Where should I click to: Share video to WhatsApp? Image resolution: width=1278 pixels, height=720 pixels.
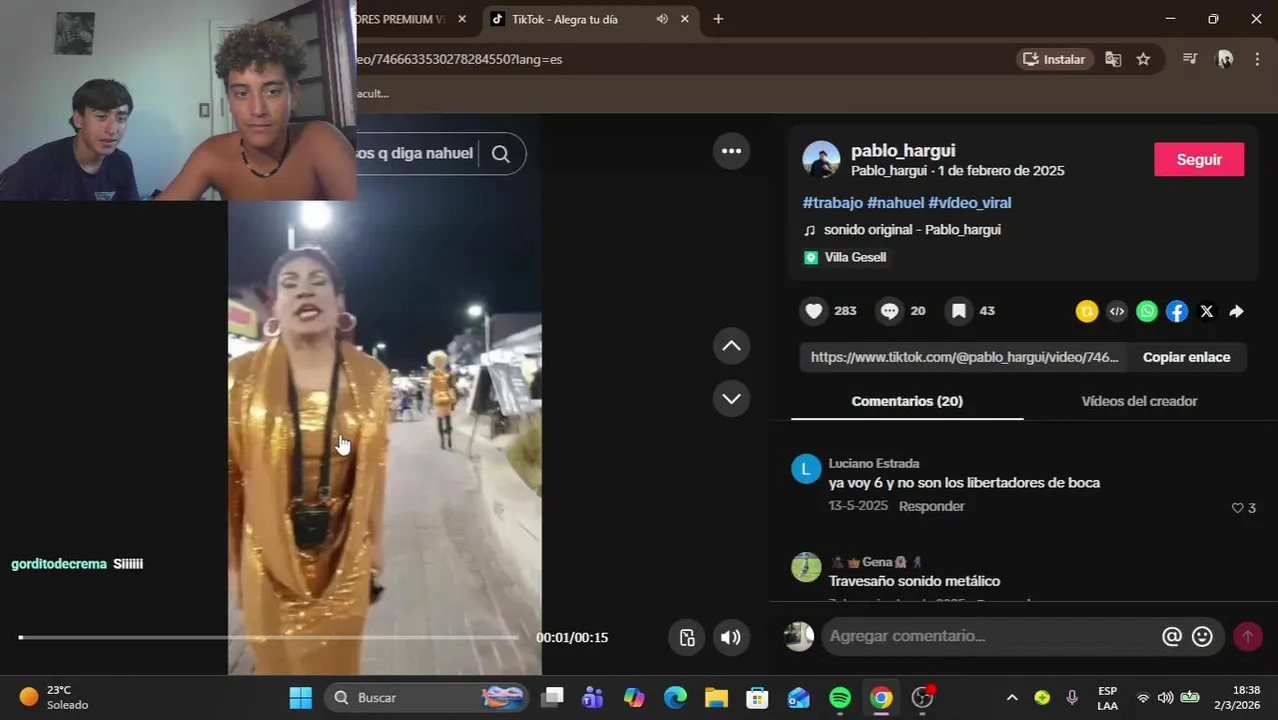click(x=1147, y=311)
